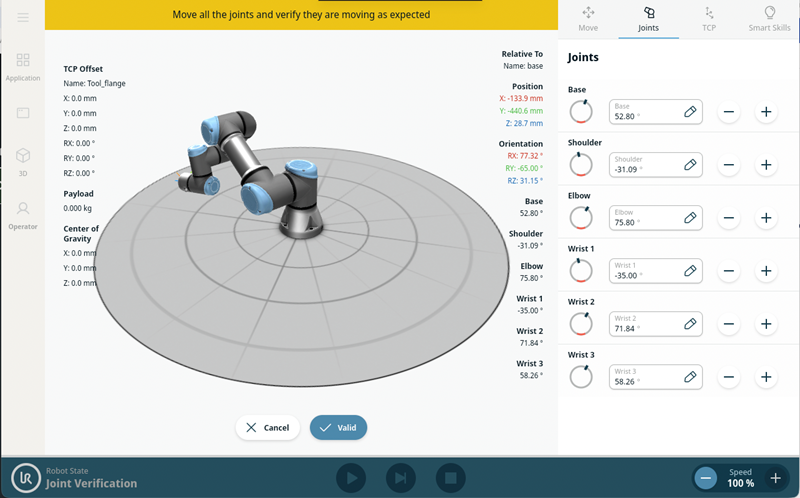Open the Operator sidebar section
This screenshot has height=498, width=800.
tap(23, 213)
